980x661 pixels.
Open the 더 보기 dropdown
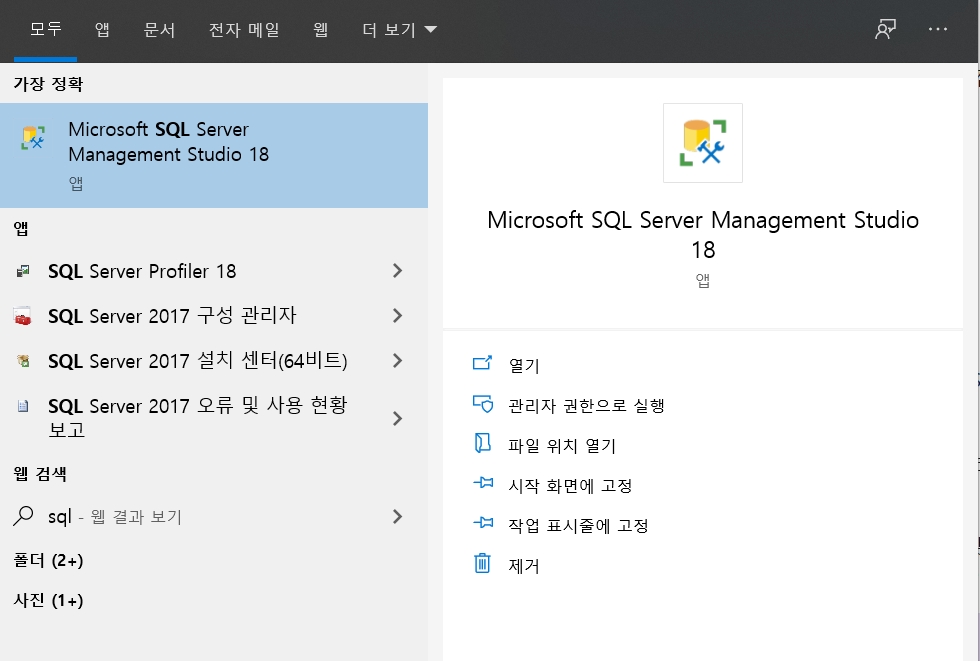coord(399,30)
